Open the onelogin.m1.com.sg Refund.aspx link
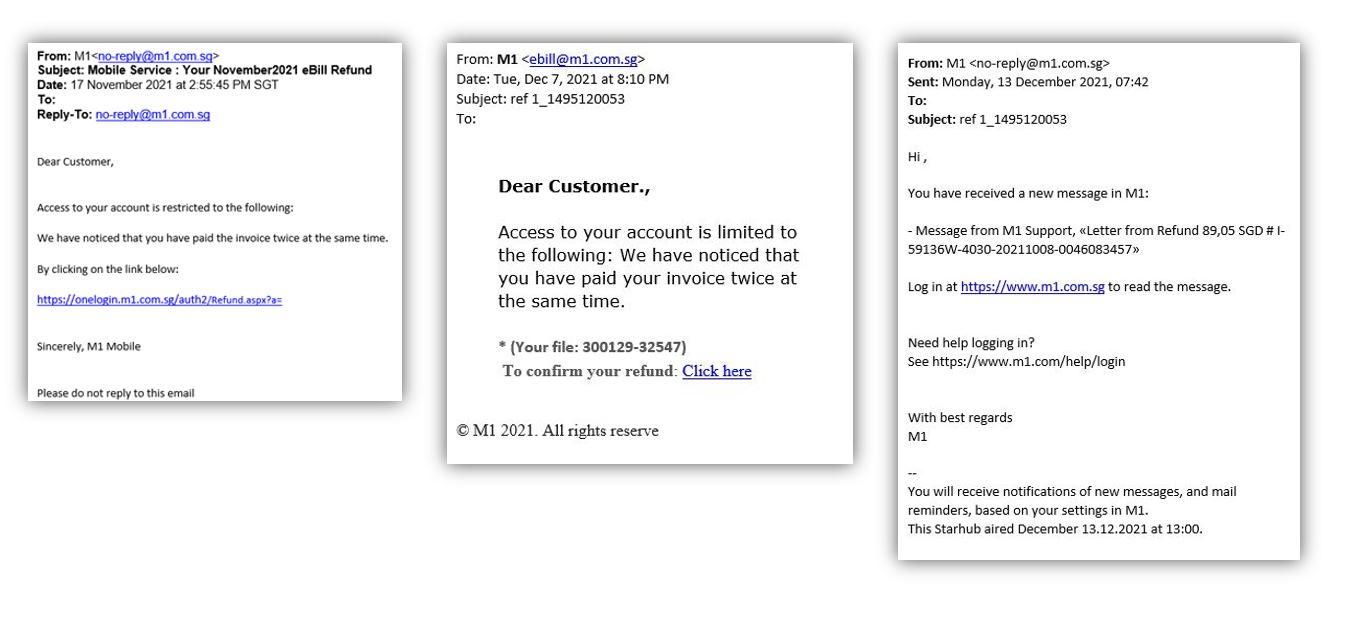This screenshot has width=1349, height=631. [159, 300]
